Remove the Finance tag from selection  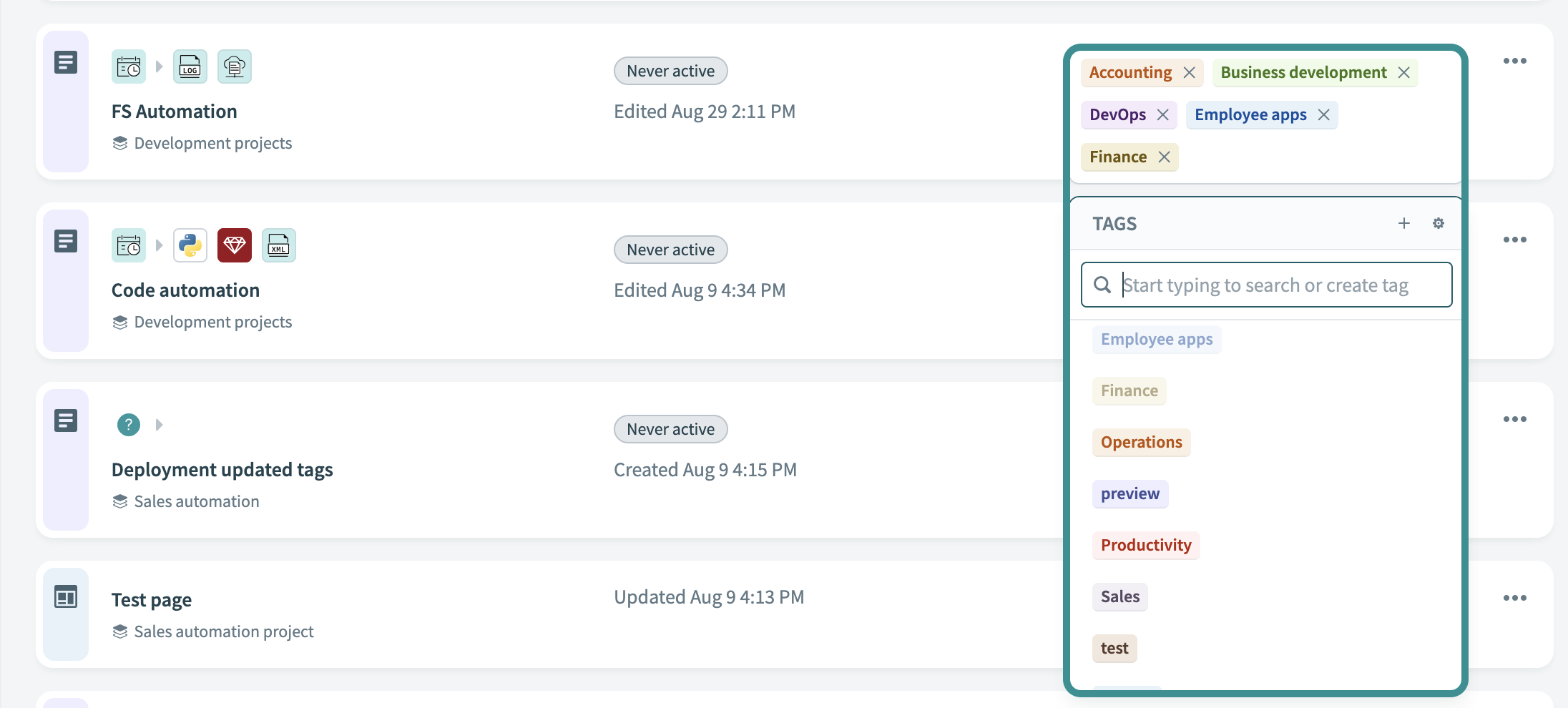coord(1164,157)
